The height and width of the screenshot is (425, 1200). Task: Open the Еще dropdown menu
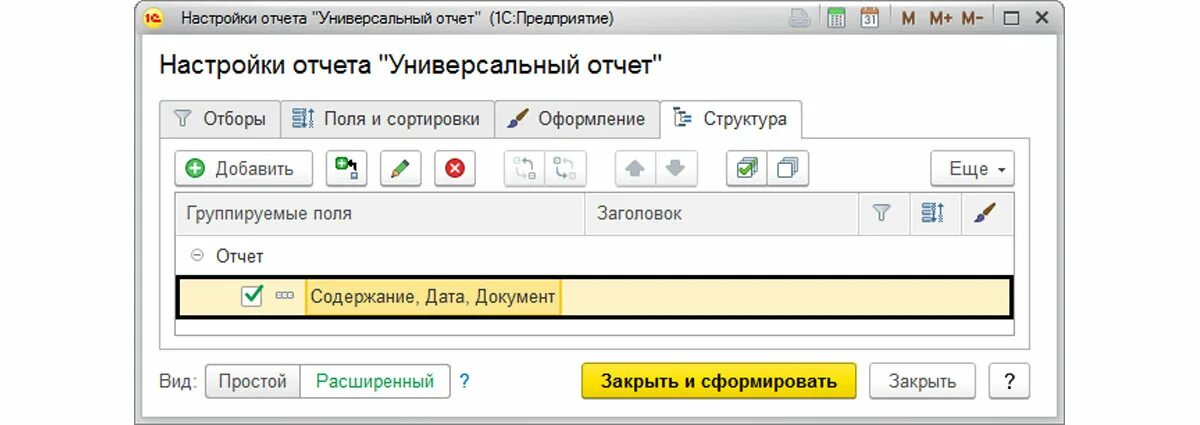pos(972,169)
